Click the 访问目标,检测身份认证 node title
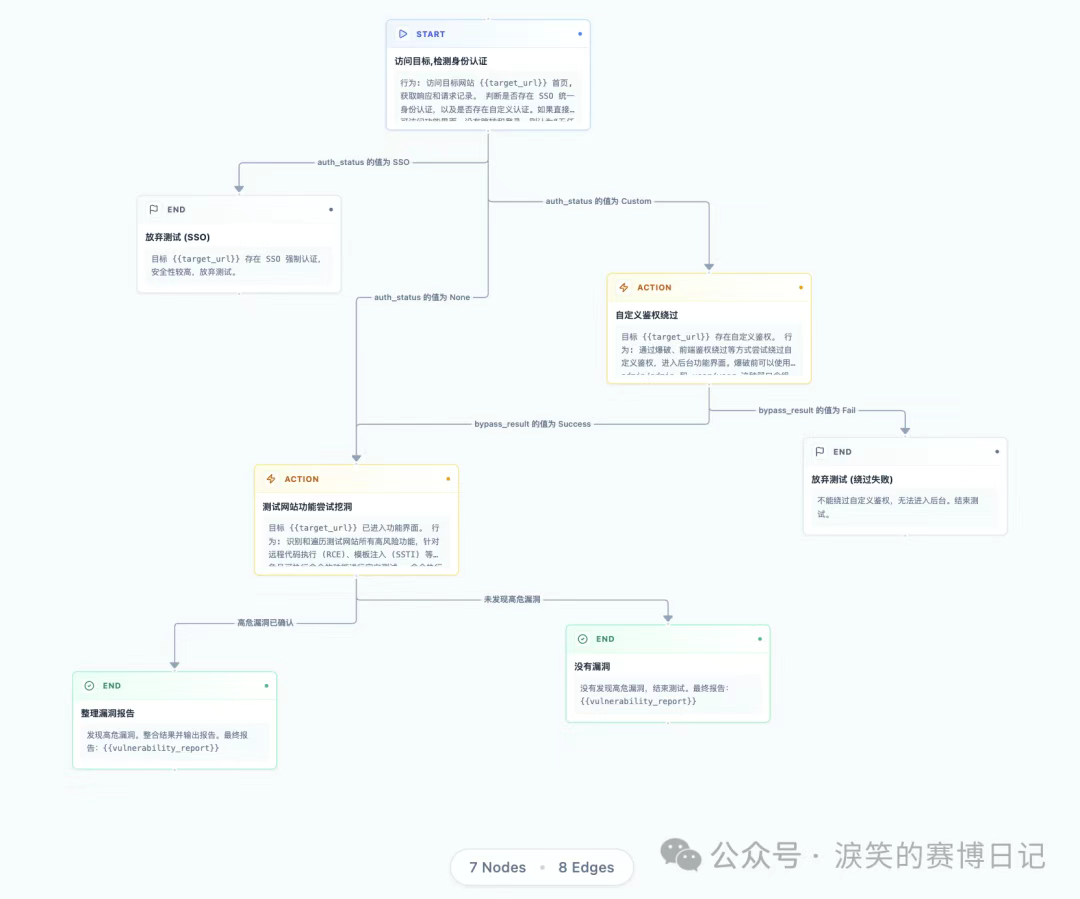Screen dimensions: 1080x899 point(441,62)
